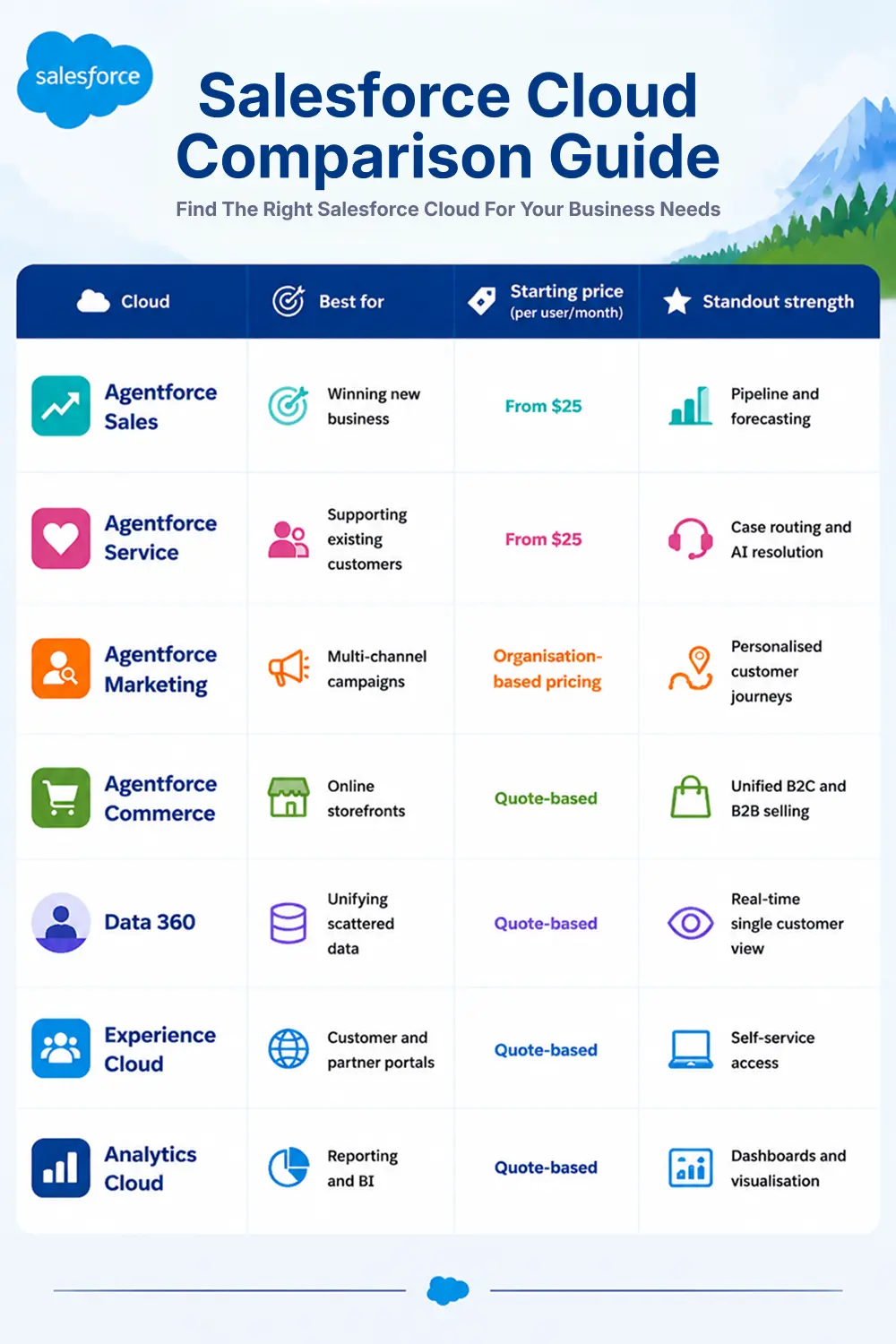Click the Agentforce Marketing orange icon
Viewport: 896px width, 1344px height.
click(61, 668)
